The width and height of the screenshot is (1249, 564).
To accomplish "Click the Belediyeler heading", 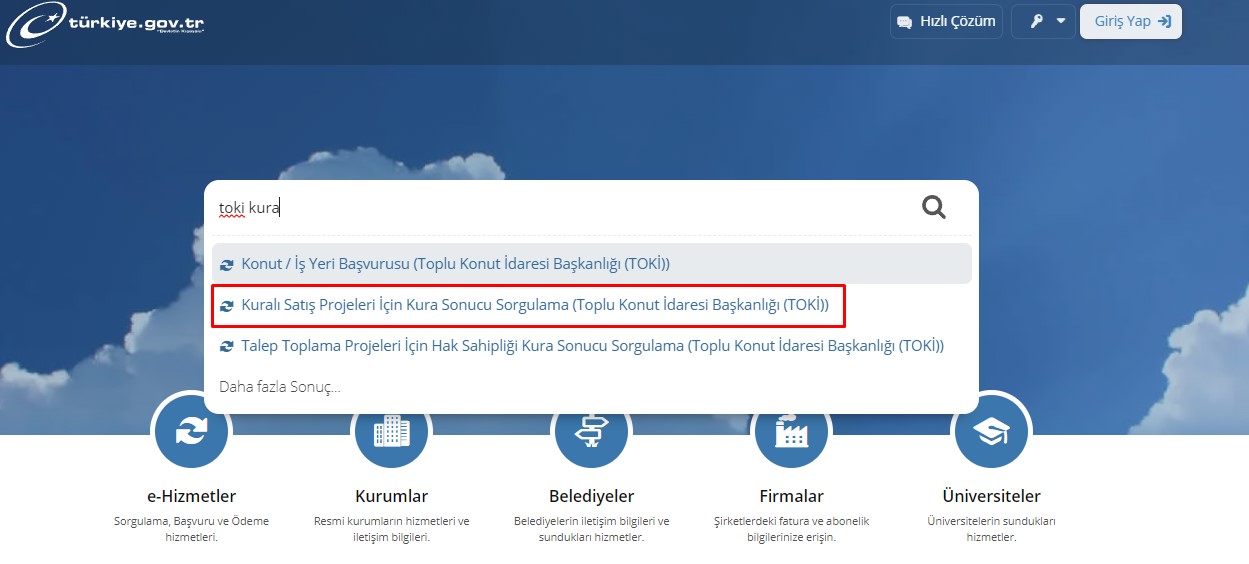I will pos(591,496).
